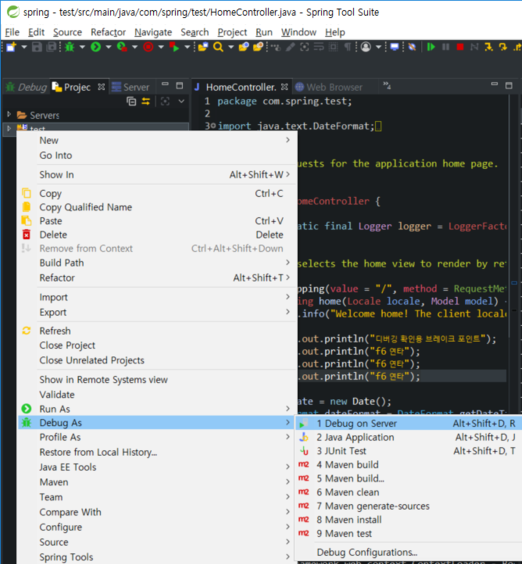Switch to the Debug view tab
The height and width of the screenshot is (564, 522).
click(x=27, y=87)
